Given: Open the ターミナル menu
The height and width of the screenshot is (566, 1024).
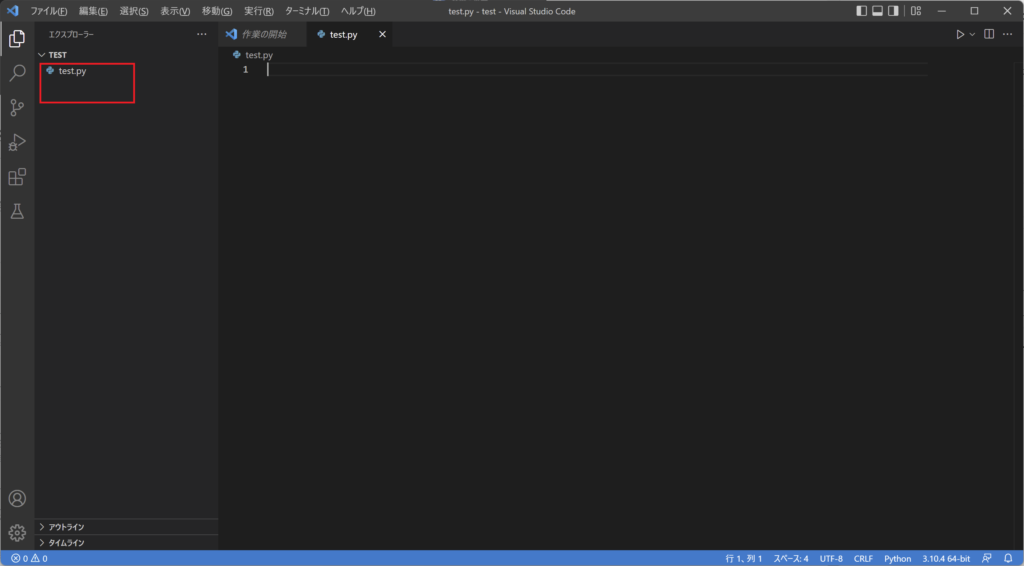Looking at the screenshot, I should (307, 11).
